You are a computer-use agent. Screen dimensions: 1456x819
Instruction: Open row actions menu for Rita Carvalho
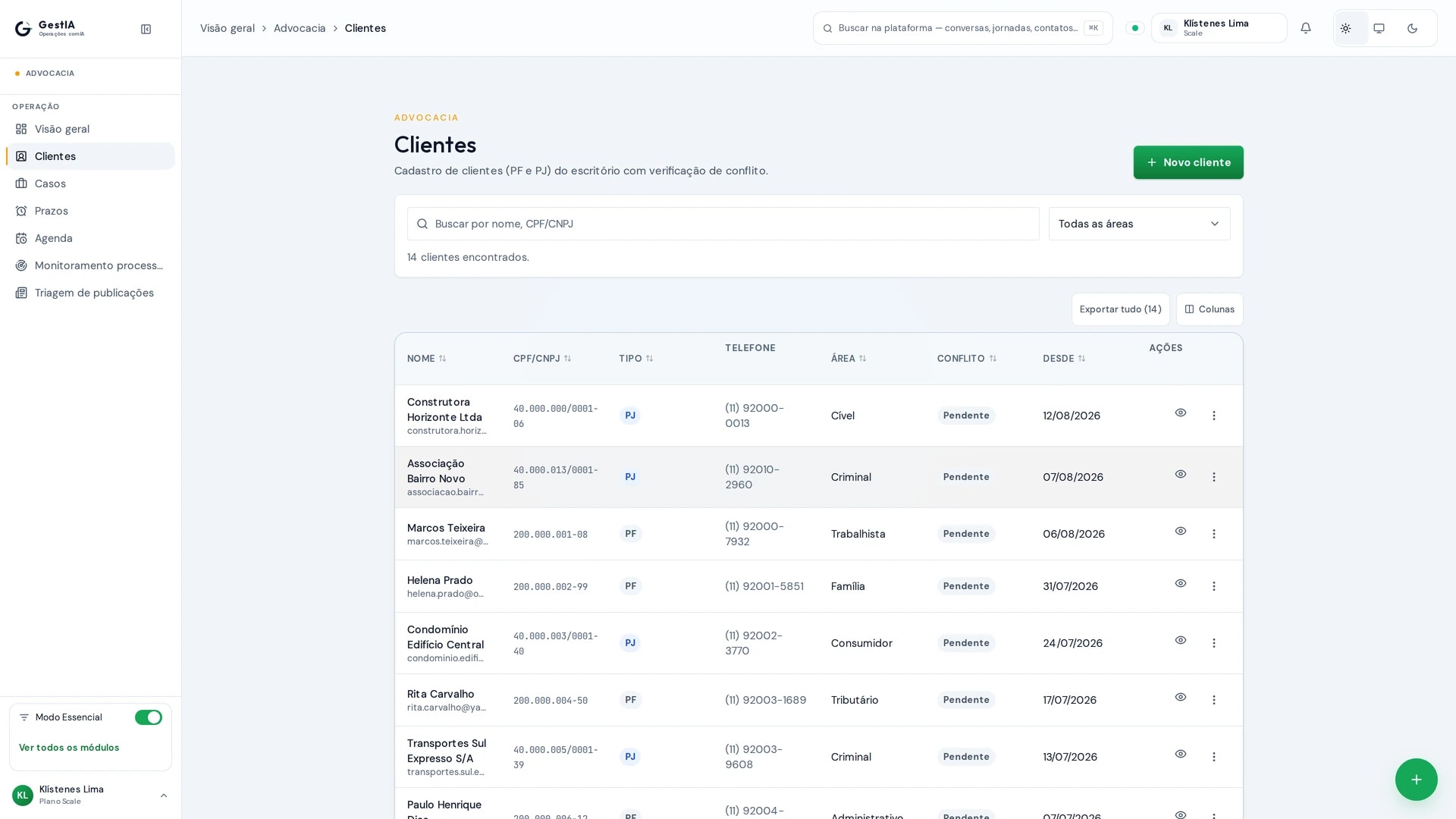[x=1213, y=700]
